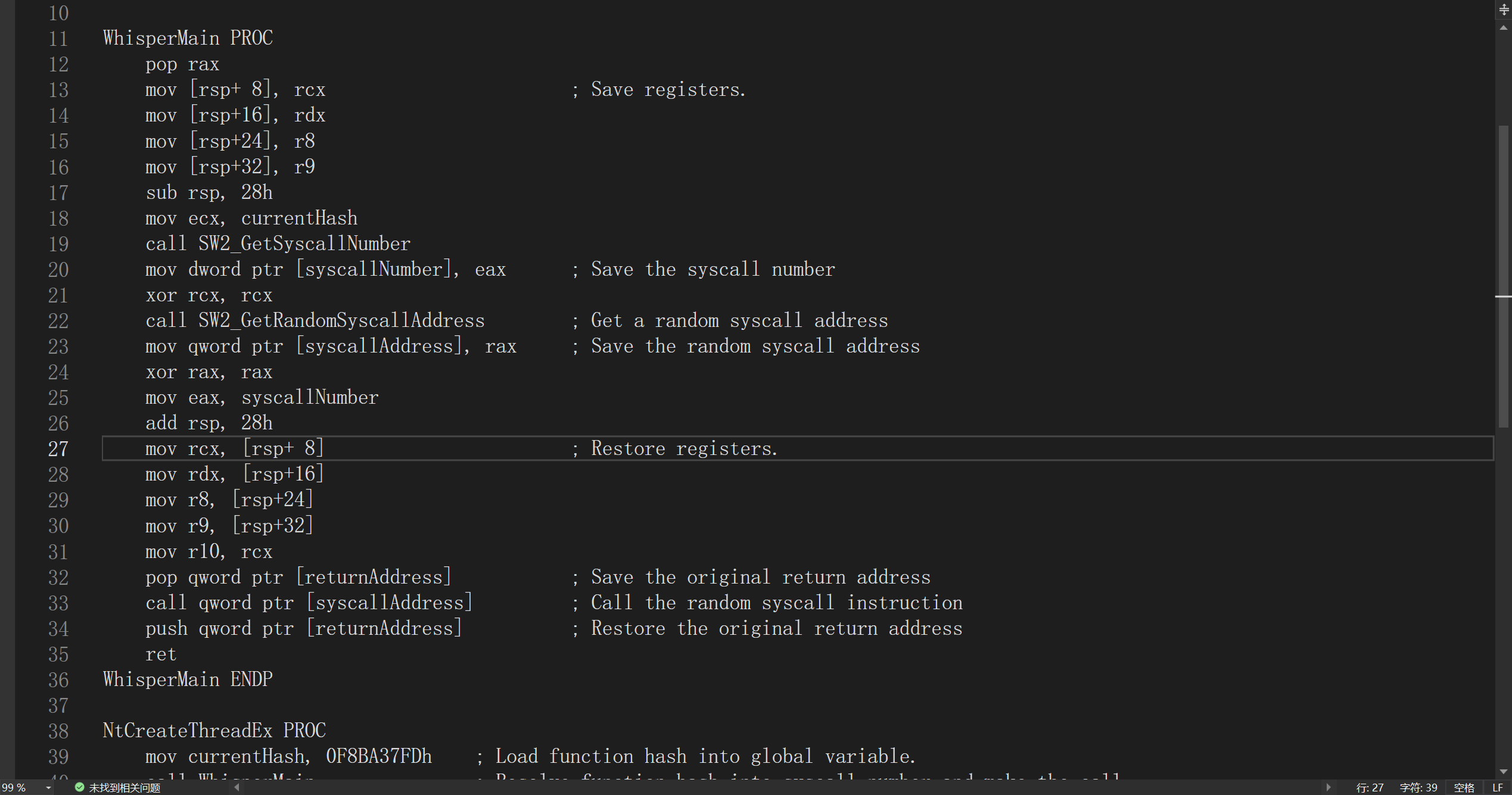Click horizontal scrollbar left arrow
Image resolution: width=1512 pixels, height=795 pixels.
pyautogui.click(x=237, y=787)
